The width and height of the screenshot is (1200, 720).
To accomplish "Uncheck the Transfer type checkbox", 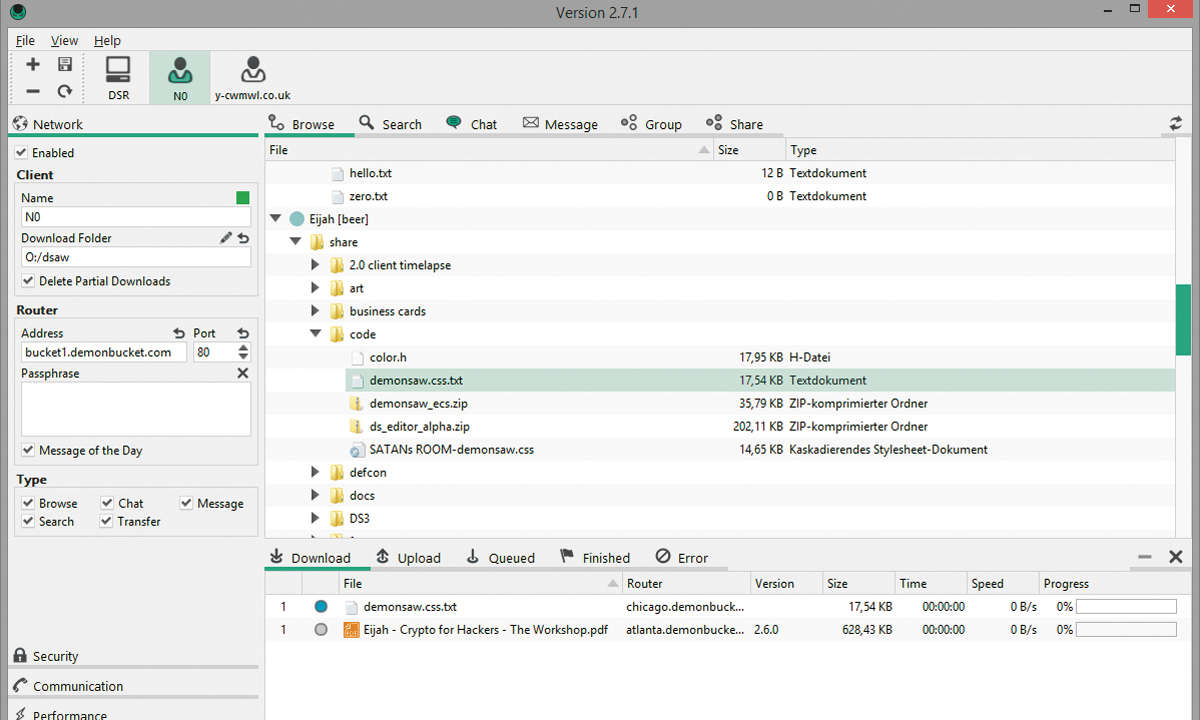I will tap(107, 521).
